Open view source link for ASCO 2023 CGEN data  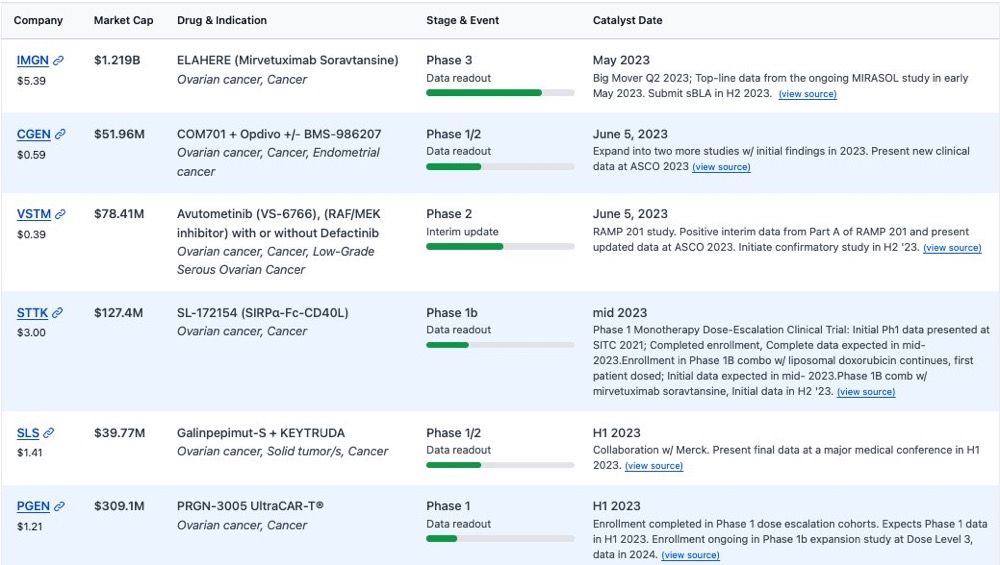[x=721, y=167]
